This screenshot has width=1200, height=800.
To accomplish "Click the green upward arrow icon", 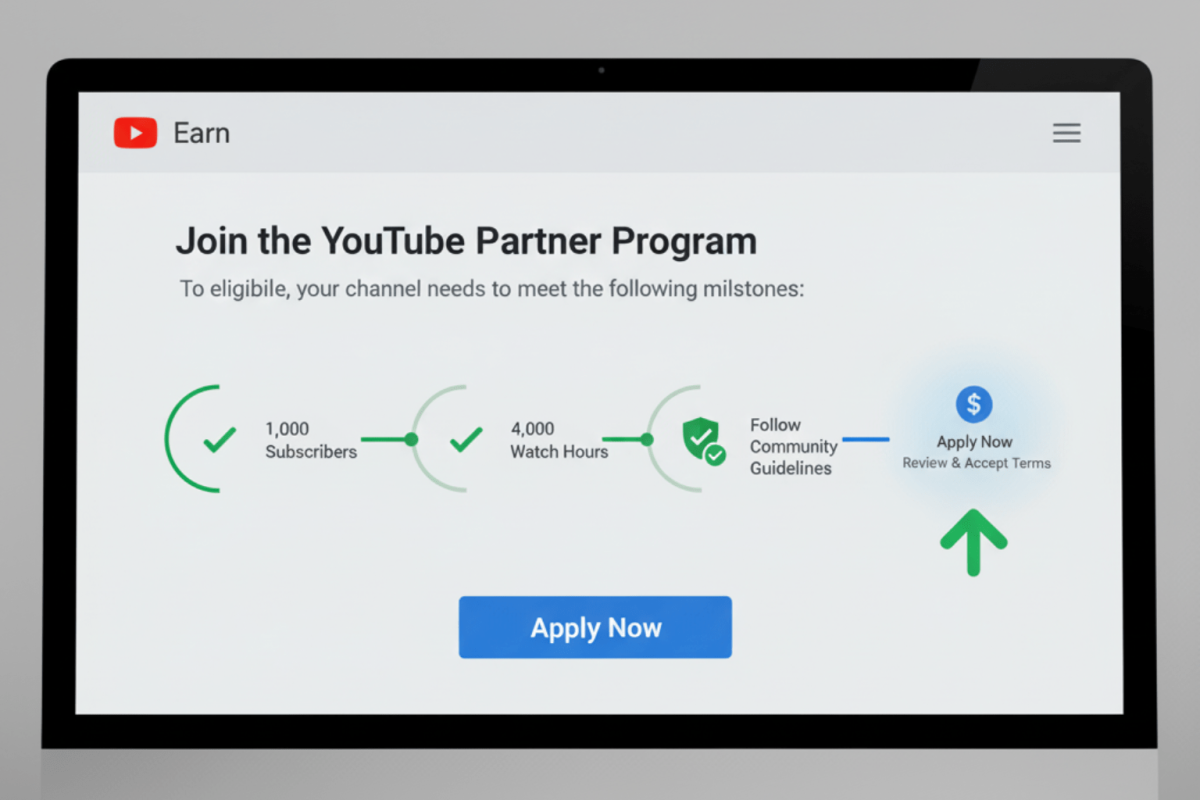I will click(973, 541).
